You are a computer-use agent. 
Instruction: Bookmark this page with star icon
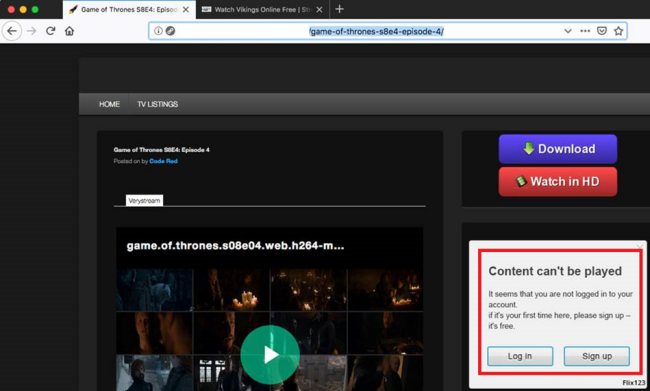tap(618, 31)
